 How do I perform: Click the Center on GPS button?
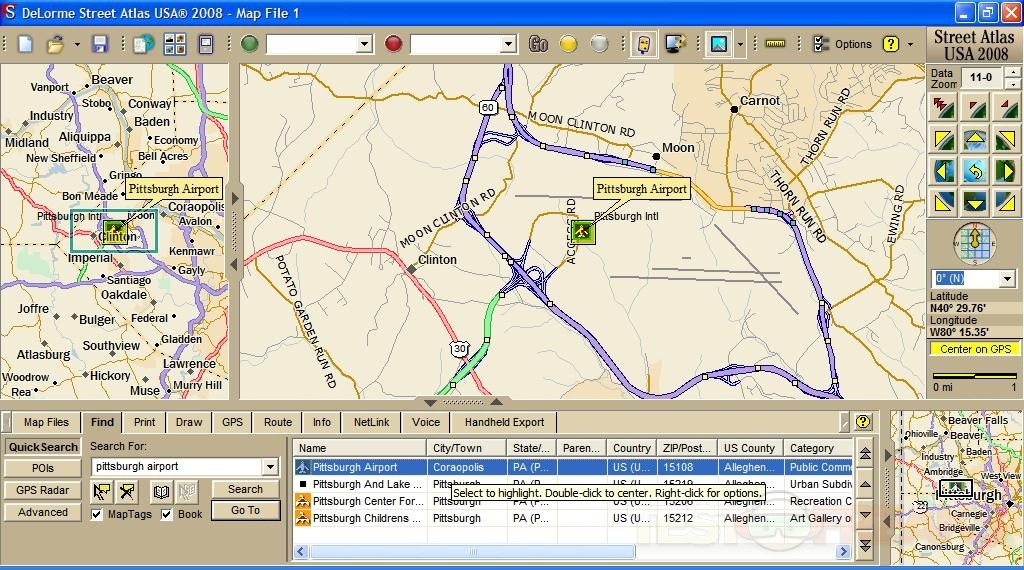pyautogui.click(x=975, y=349)
